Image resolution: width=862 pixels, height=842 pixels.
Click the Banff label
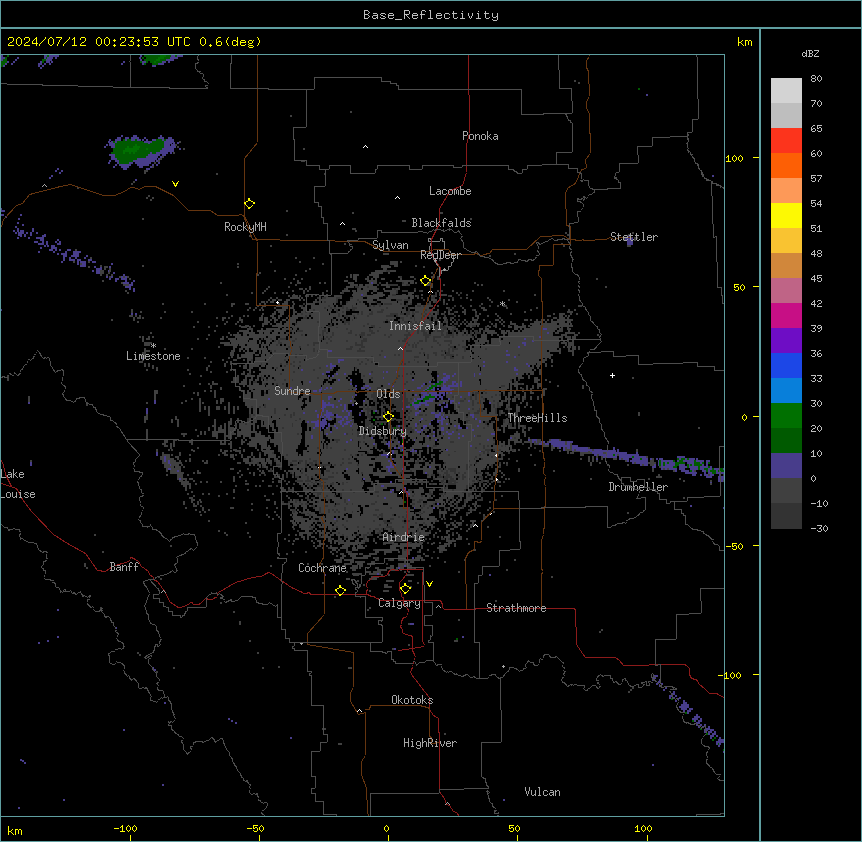(124, 567)
